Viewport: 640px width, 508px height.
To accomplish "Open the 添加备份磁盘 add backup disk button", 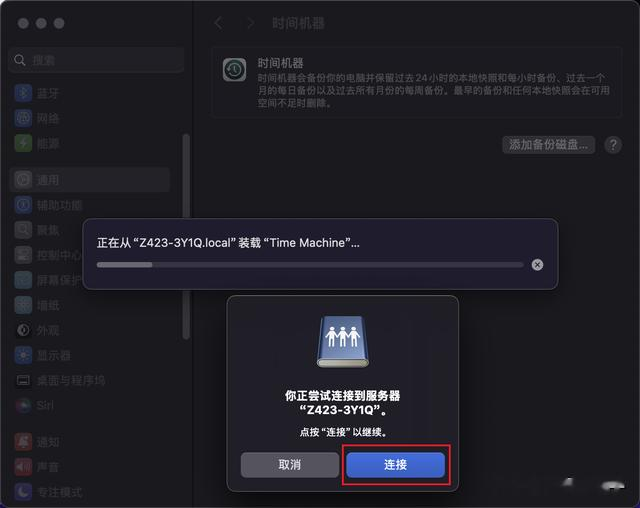I will pyautogui.click(x=548, y=144).
